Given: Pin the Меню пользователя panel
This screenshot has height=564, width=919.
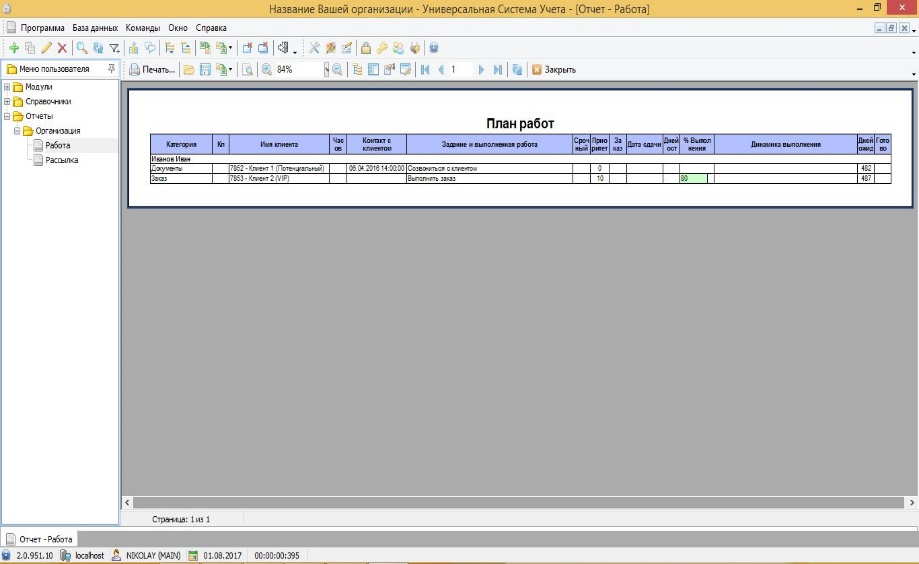Looking at the screenshot, I should point(111,69).
